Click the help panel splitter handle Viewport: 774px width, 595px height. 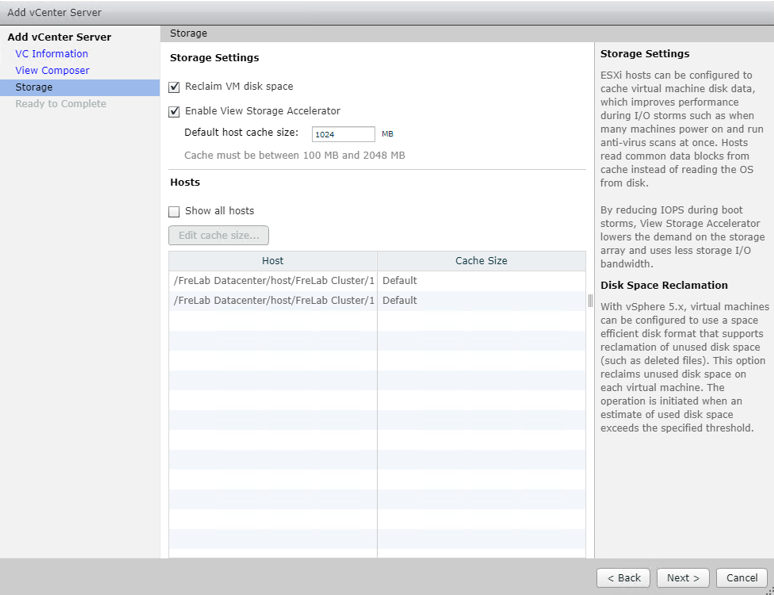pyautogui.click(x=590, y=300)
